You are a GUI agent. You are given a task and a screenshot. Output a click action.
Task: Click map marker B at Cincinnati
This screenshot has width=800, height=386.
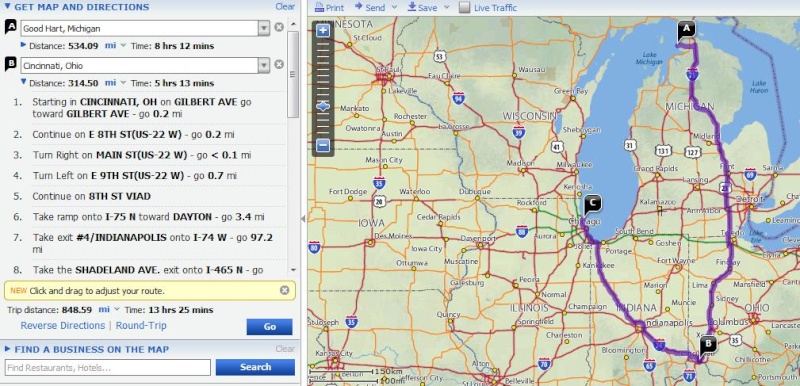pyautogui.click(x=708, y=345)
